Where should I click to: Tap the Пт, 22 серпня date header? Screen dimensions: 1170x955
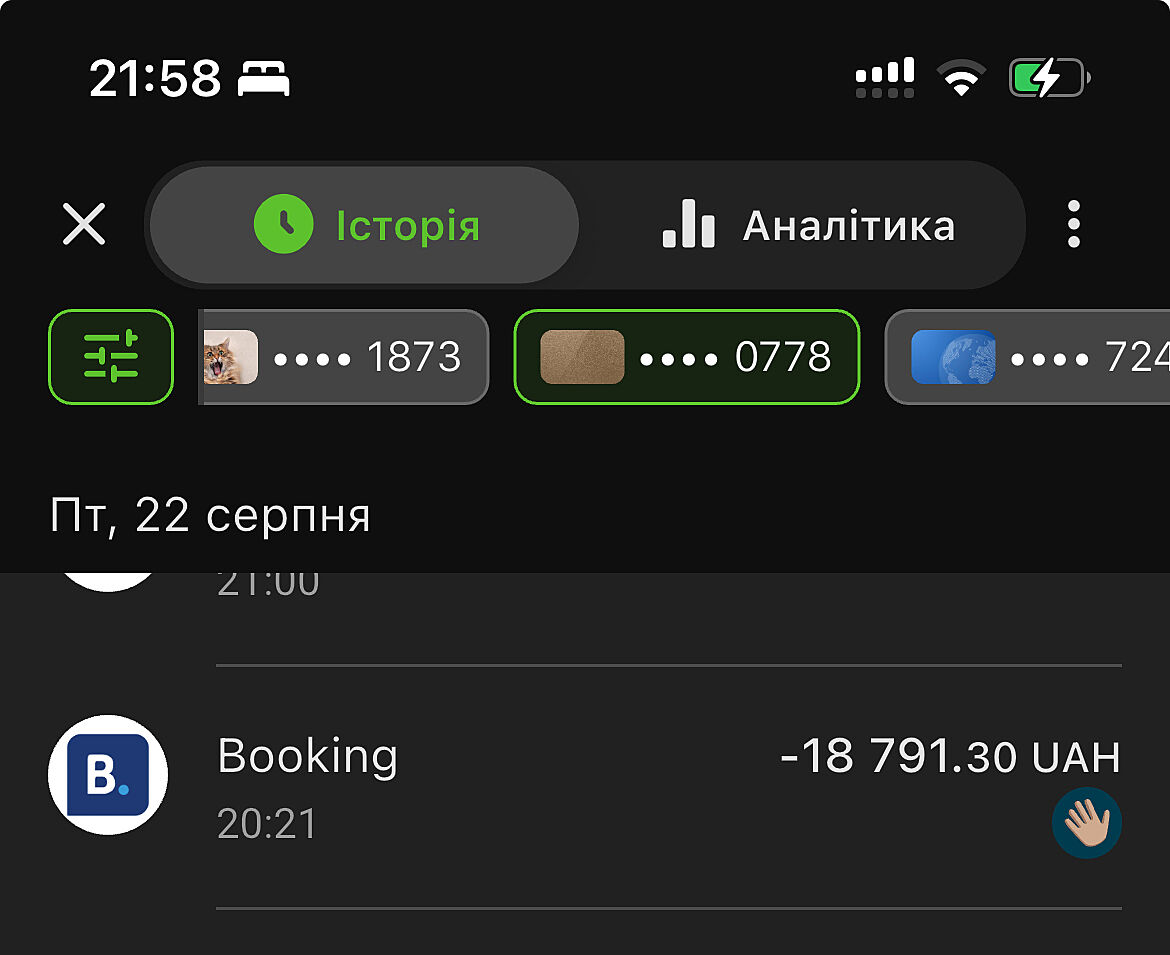pos(210,516)
